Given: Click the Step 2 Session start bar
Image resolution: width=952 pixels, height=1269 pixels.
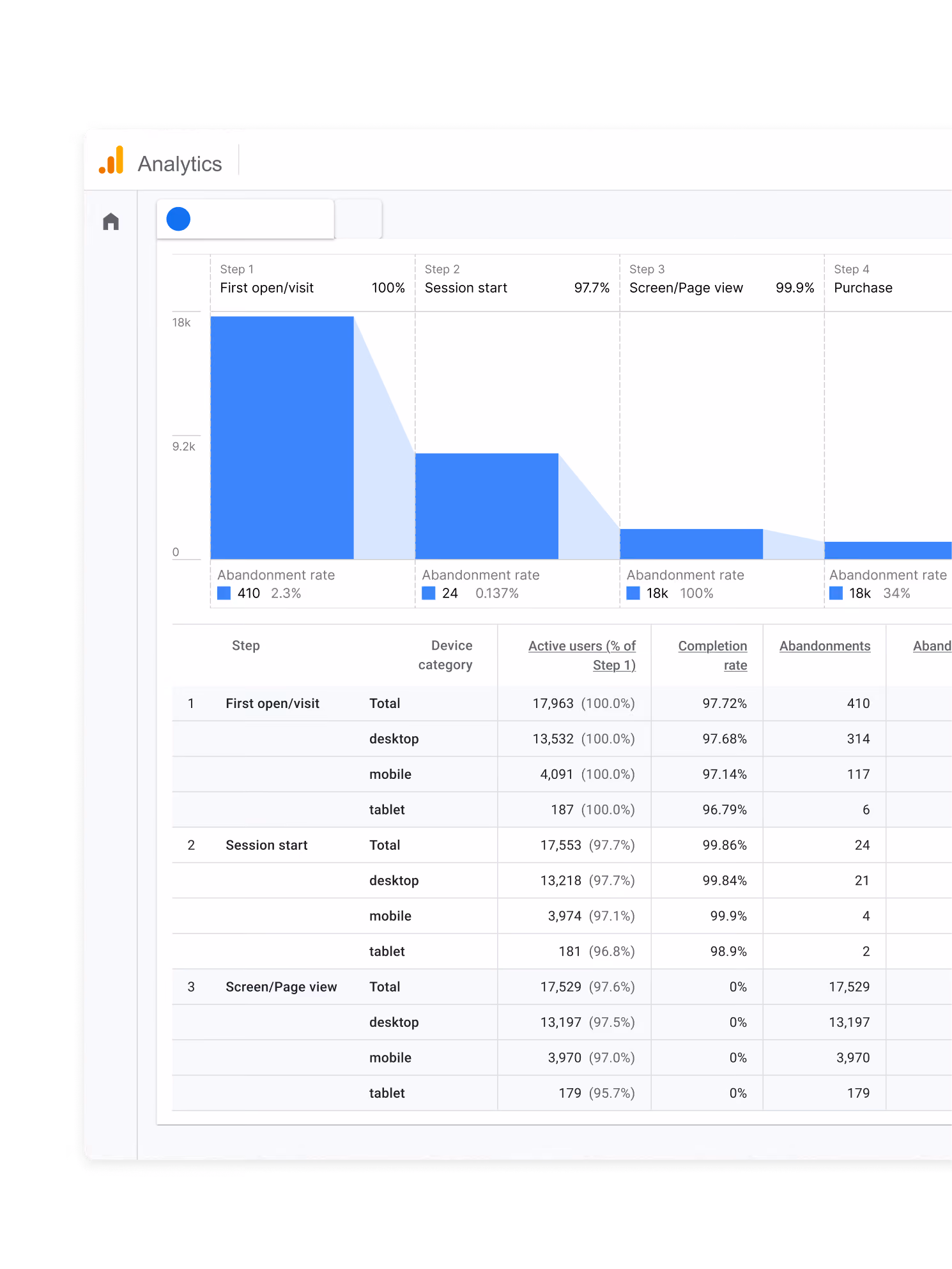Looking at the screenshot, I should tap(487, 506).
